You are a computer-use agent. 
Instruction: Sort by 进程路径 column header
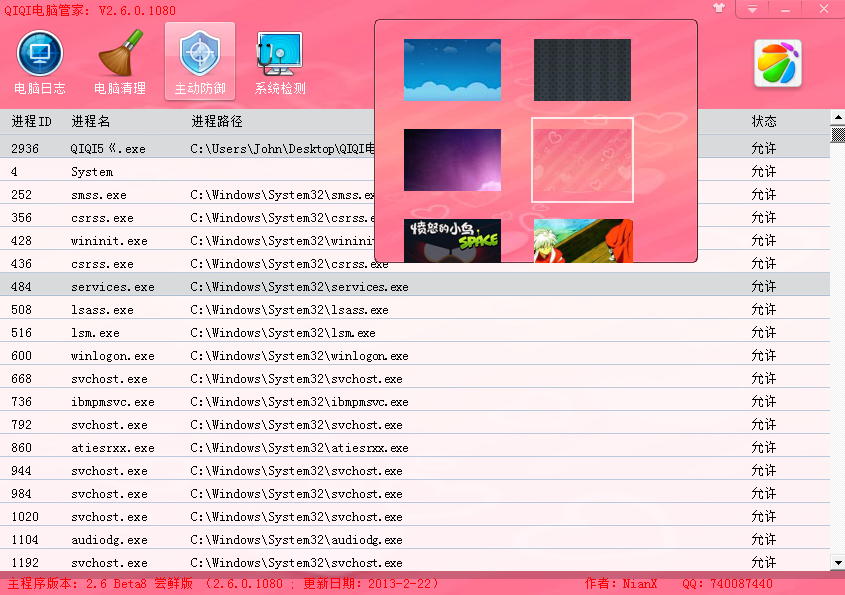tap(217, 121)
